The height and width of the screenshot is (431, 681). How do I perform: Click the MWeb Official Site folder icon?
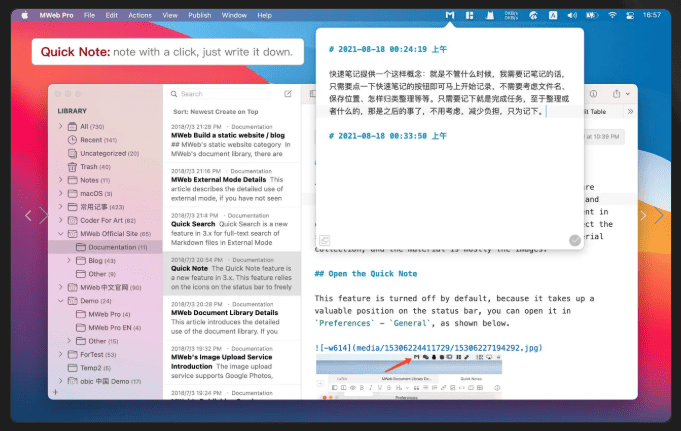coord(73,234)
